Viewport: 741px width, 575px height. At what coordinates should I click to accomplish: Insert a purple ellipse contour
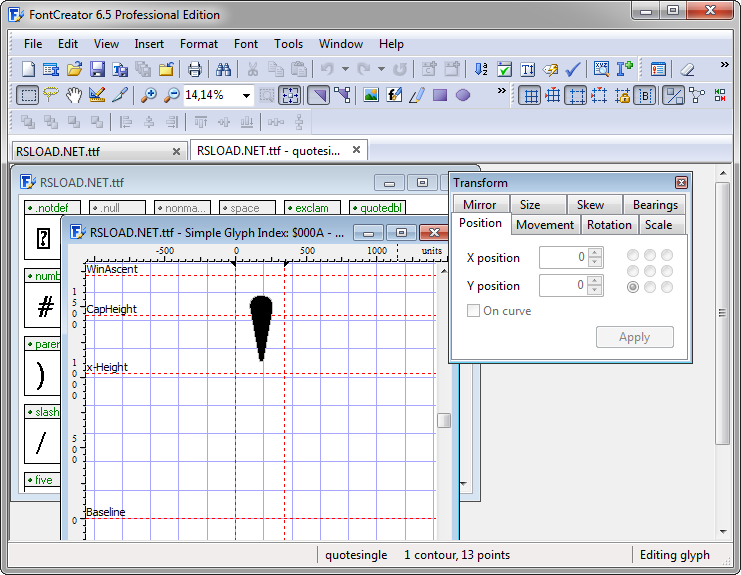pos(463,95)
